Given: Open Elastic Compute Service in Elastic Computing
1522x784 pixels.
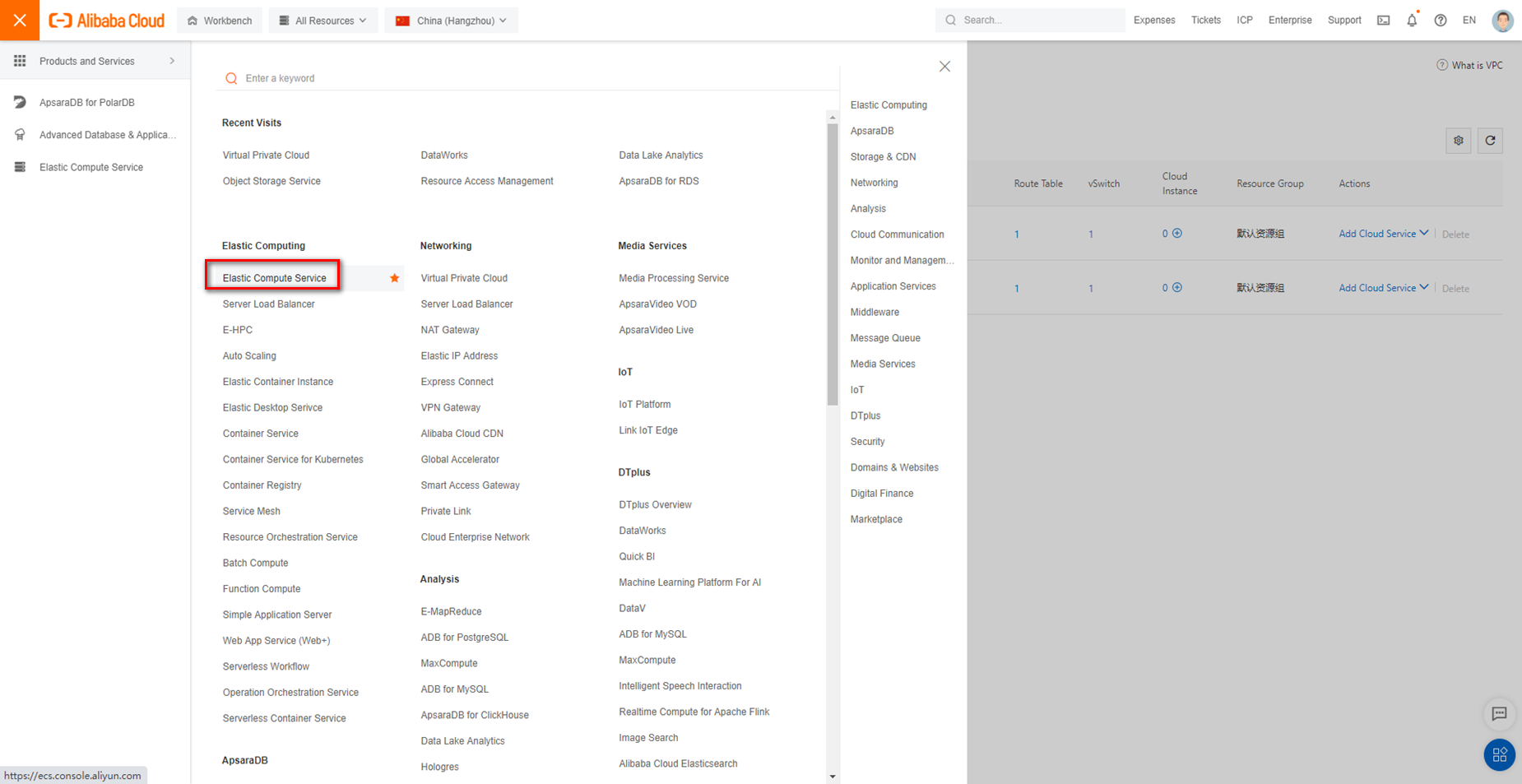Looking at the screenshot, I should tap(274, 278).
